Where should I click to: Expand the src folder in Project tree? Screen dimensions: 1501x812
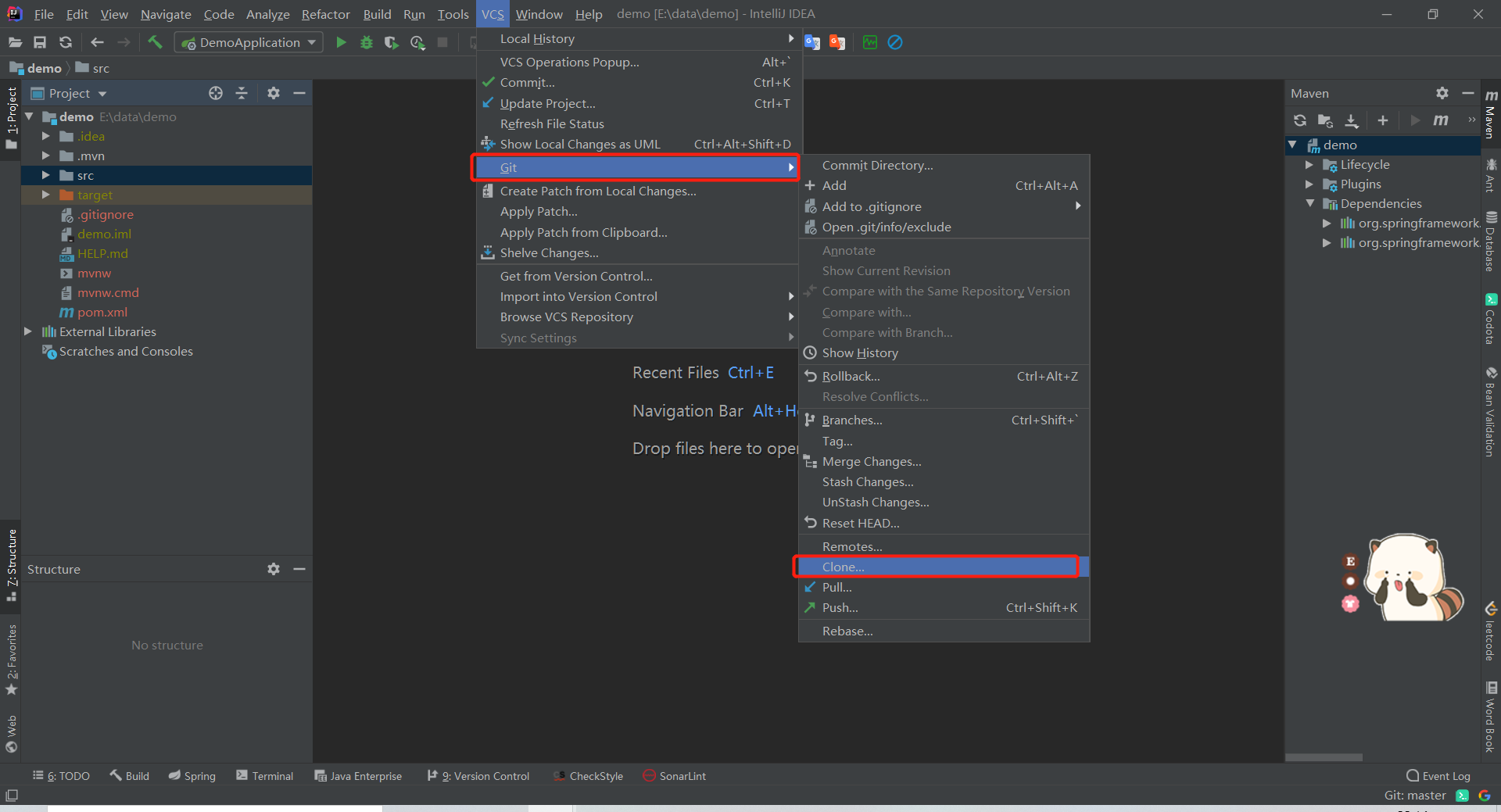pos(45,175)
